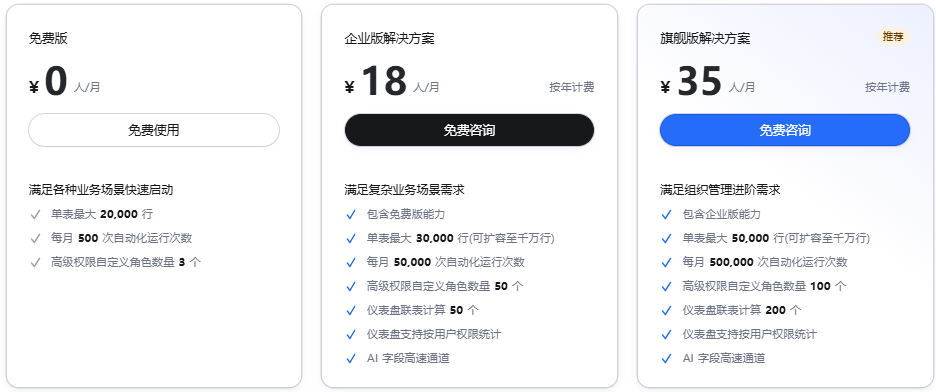This screenshot has height=392, width=936.
Task: Click checkmark beside 仪表盘联表计算 50 个
Action: coord(351,310)
